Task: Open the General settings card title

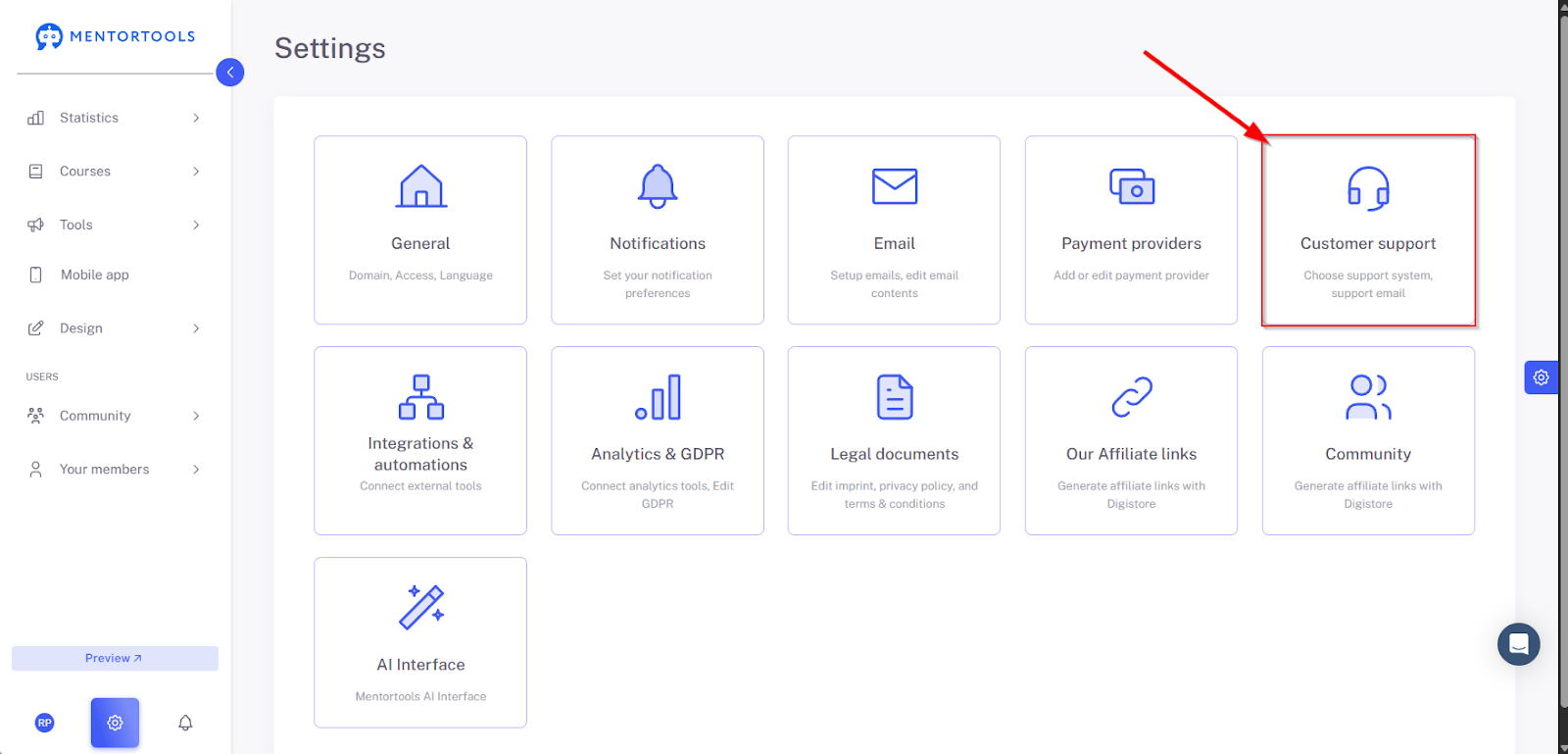Action: pyautogui.click(x=420, y=243)
